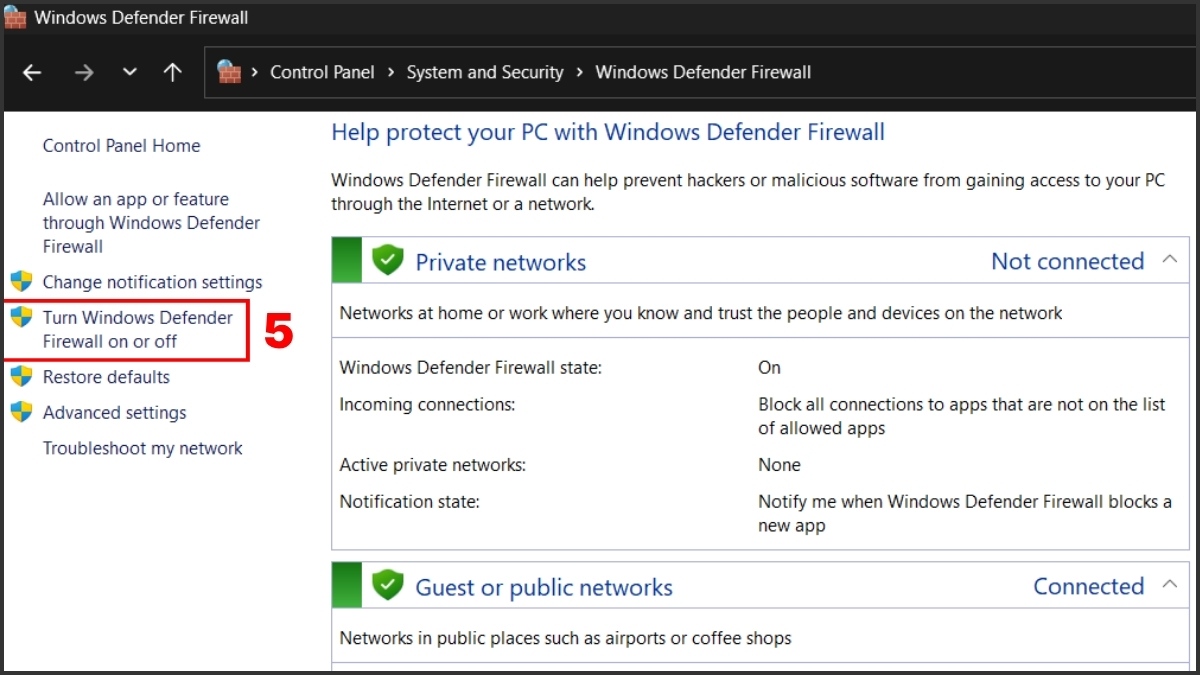Click the Restore defaults link
Screen dimensions: 1200x675
click(106, 377)
